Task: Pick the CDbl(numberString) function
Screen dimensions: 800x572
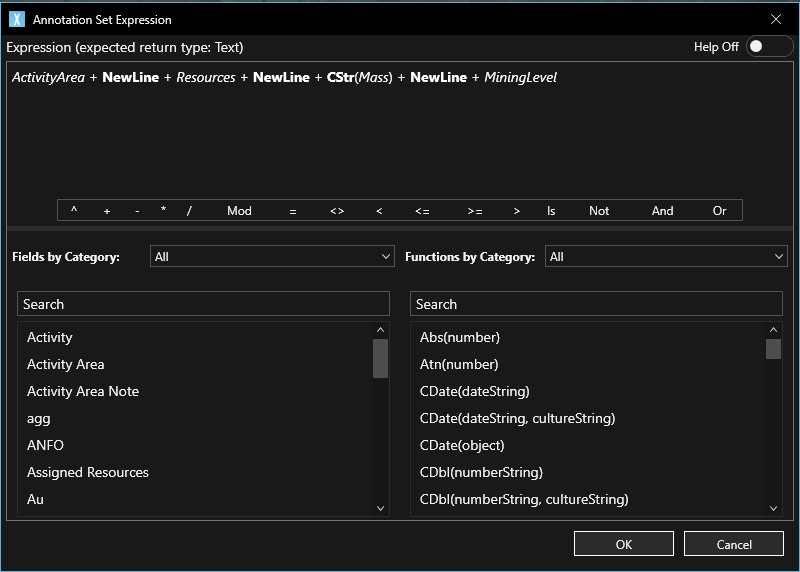Action: pyautogui.click(x=481, y=472)
